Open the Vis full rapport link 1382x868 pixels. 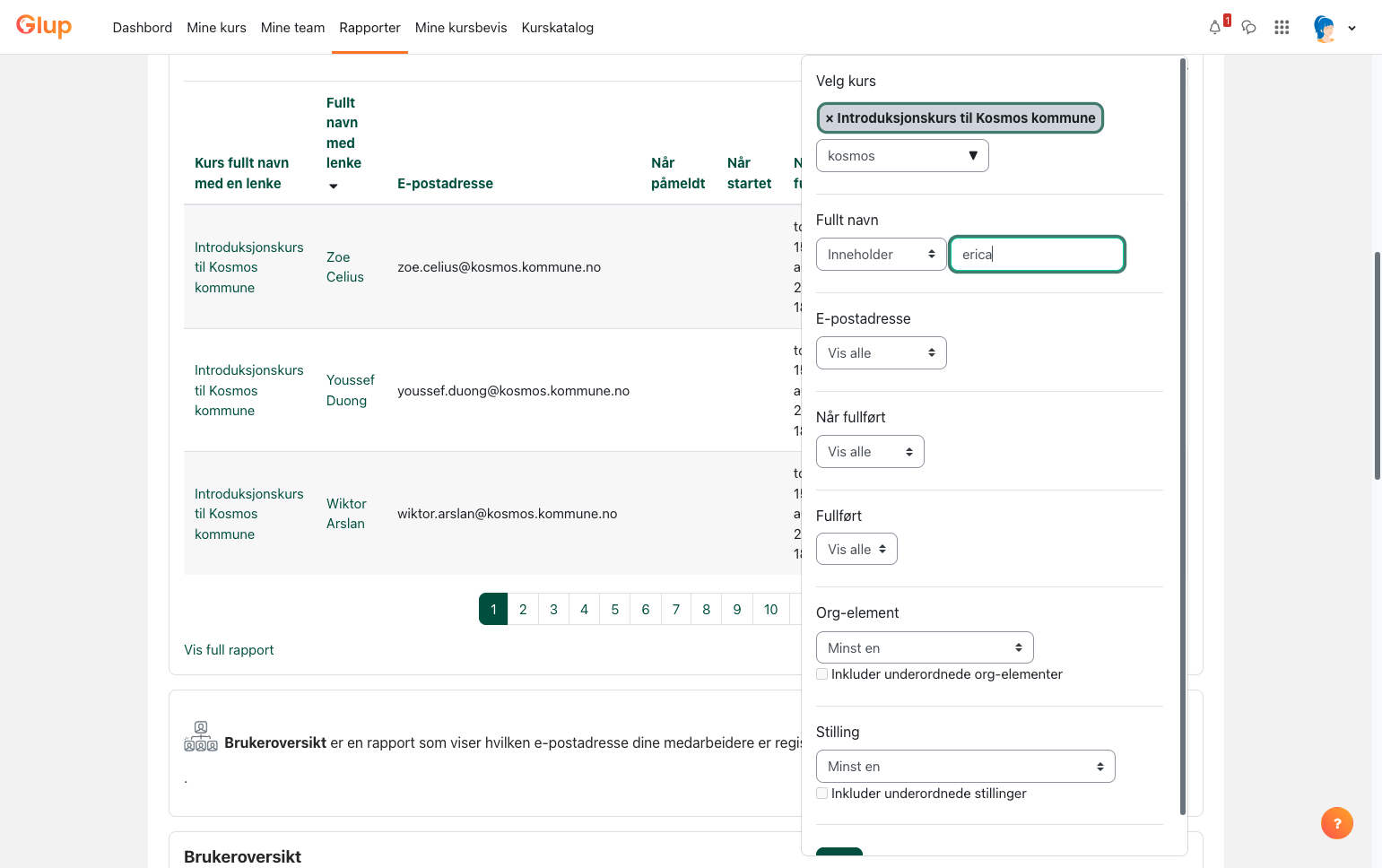pos(229,650)
